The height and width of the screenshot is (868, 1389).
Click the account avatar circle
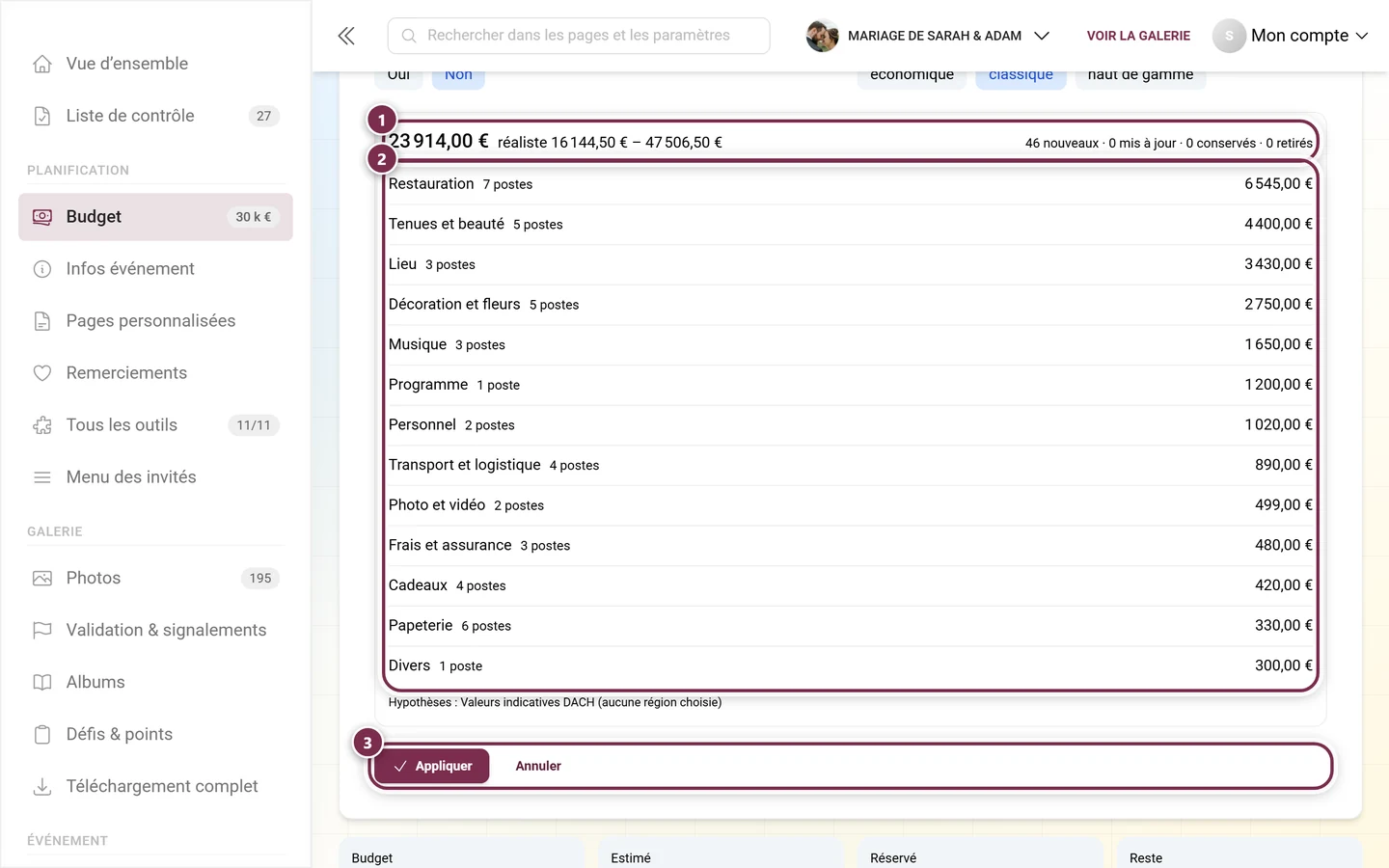coord(1229,36)
